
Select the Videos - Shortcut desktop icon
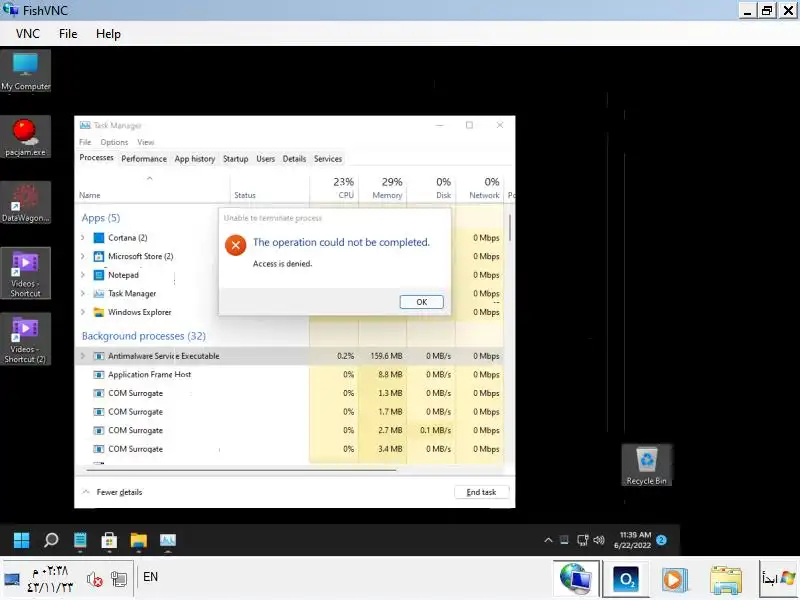point(26,273)
